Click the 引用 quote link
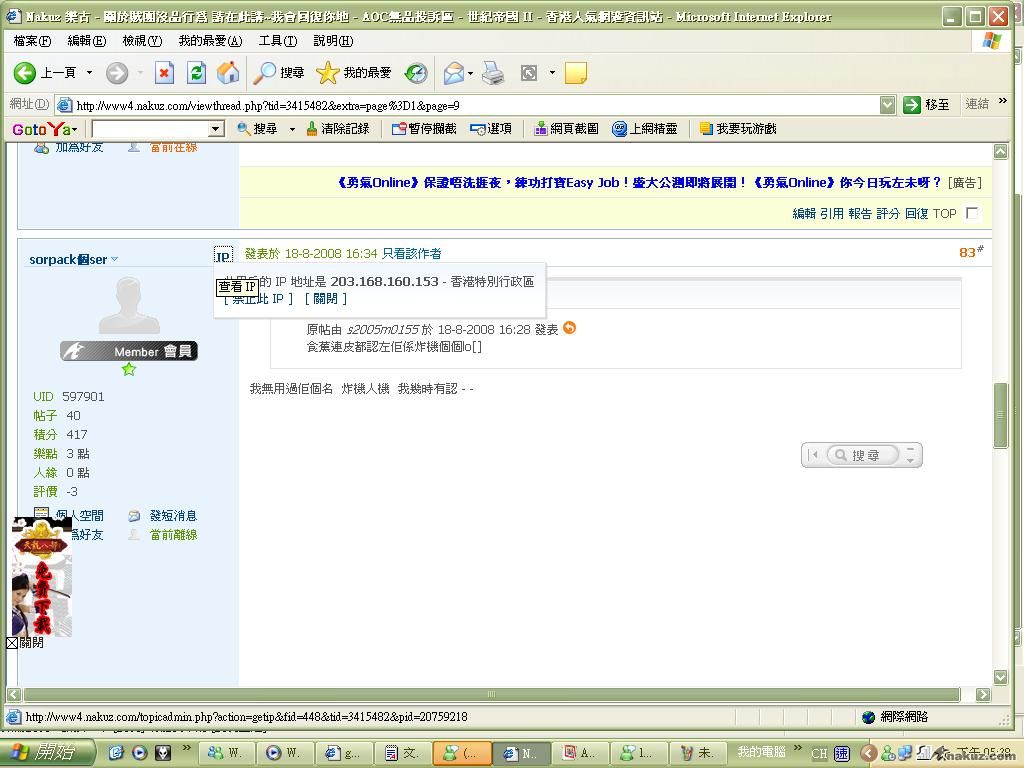This screenshot has width=1024, height=768. [x=832, y=214]
